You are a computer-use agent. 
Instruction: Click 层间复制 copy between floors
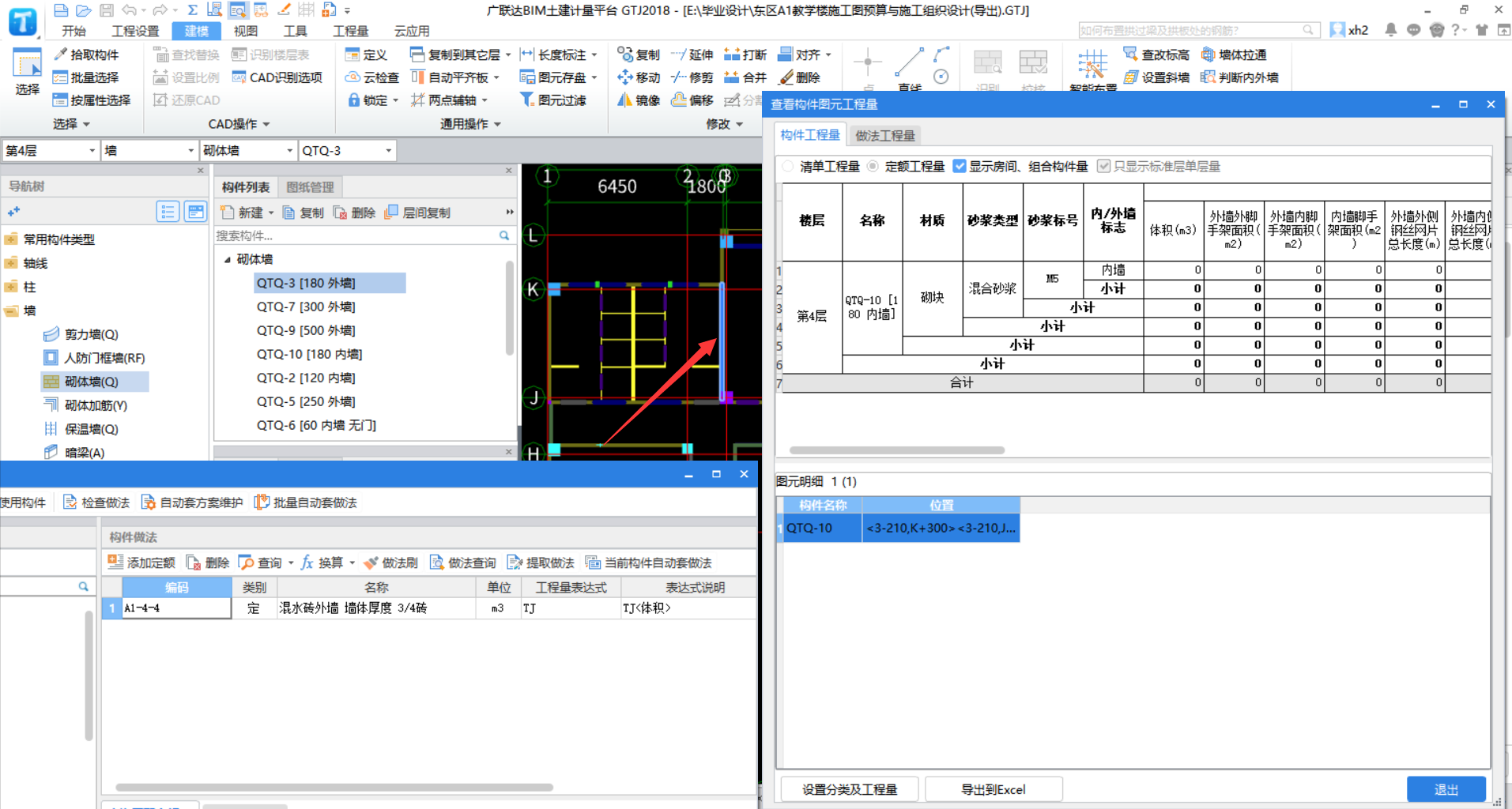pyautogui.click(x=417, y=213)
